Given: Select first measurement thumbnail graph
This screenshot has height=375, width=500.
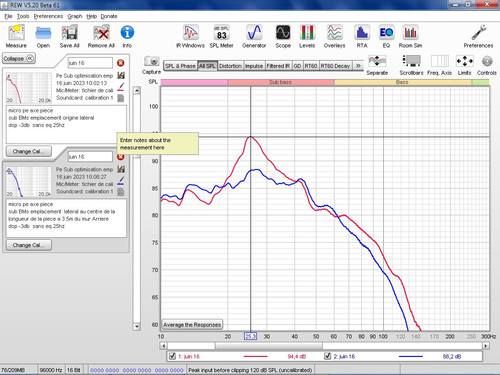Looking at the screenshot, I should click(28, 88).
